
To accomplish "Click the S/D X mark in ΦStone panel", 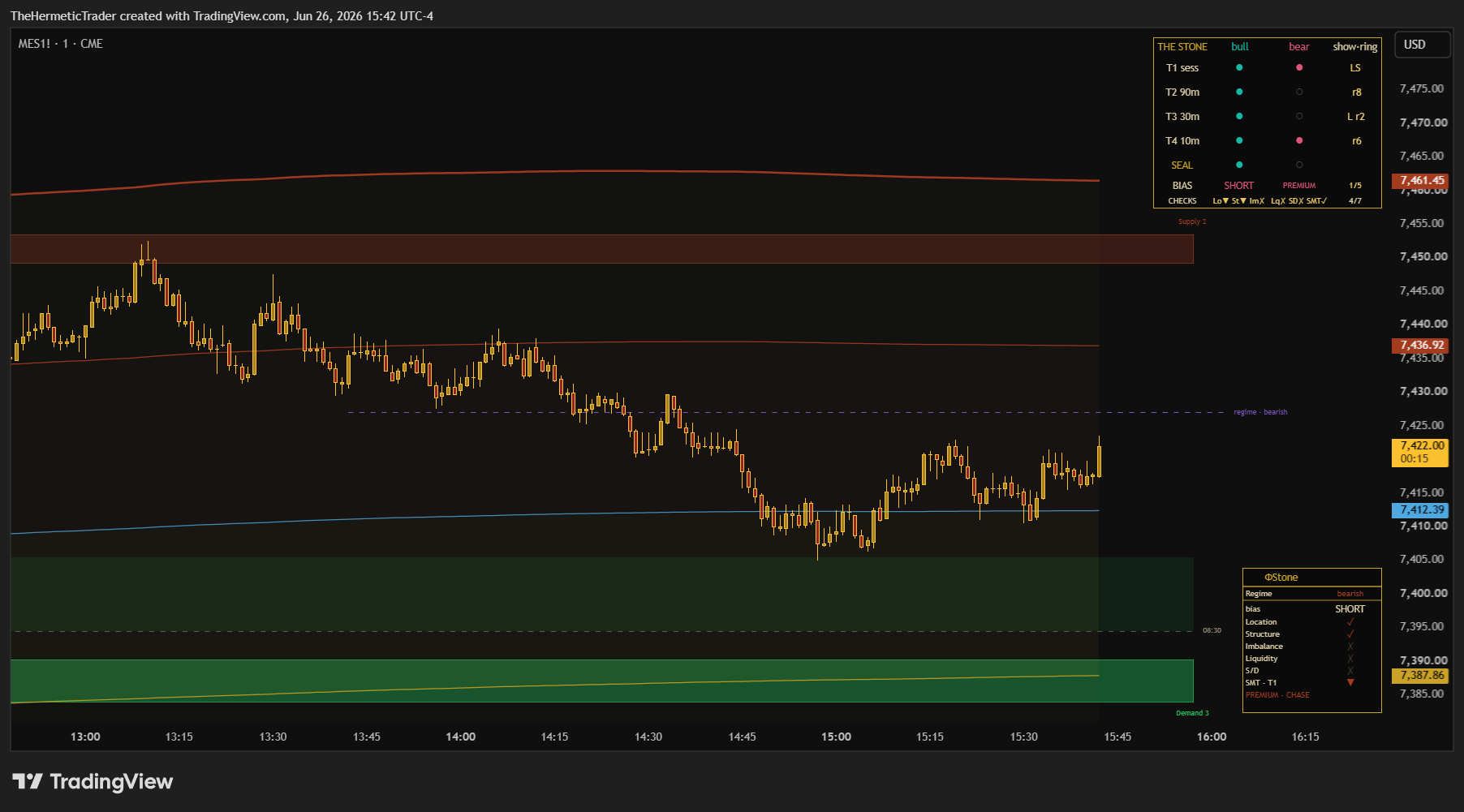I will pyautogui.click(x=1350, y=671).
